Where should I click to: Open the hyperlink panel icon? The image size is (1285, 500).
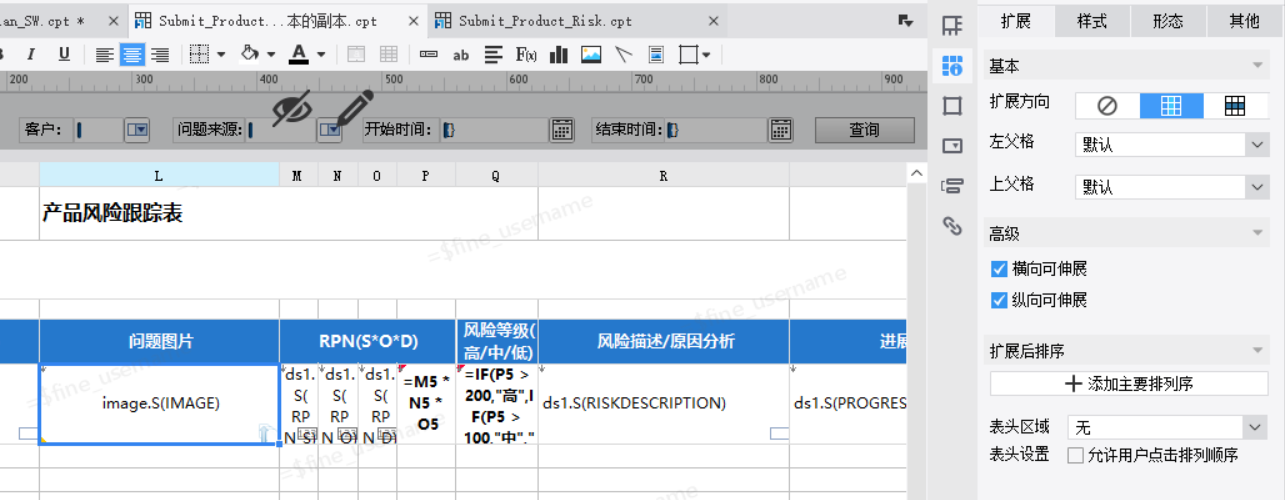[952, 226]
